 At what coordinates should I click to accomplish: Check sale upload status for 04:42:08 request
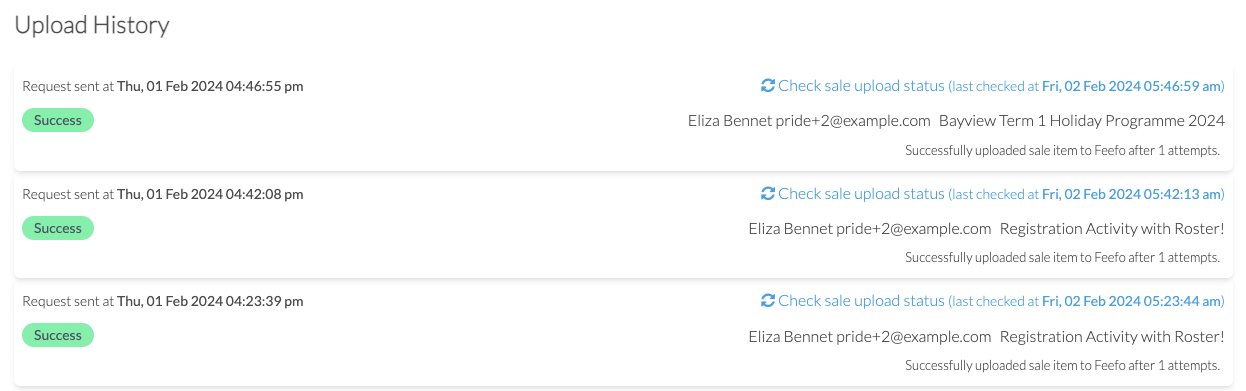click(861, 193)
